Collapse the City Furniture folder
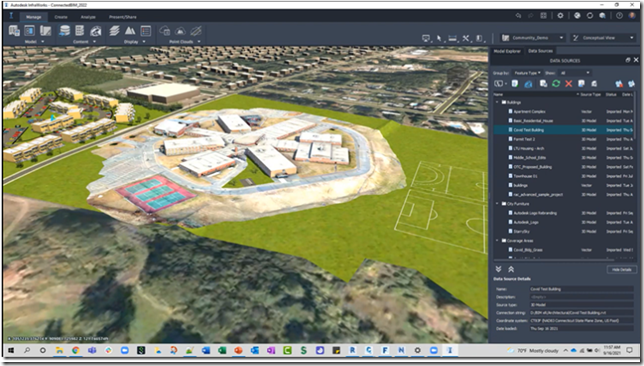 point(497,204)
